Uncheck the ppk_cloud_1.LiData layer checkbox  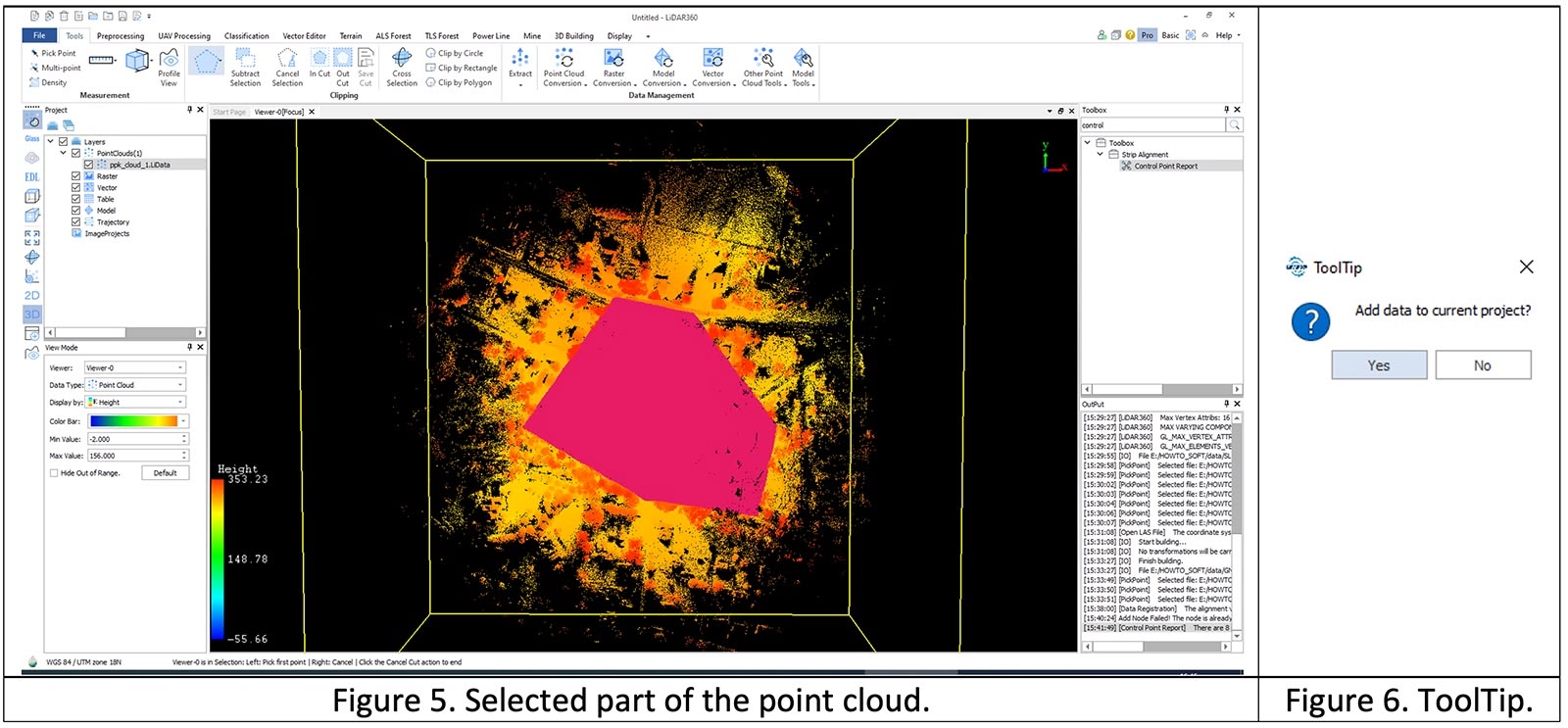point(89,165)
